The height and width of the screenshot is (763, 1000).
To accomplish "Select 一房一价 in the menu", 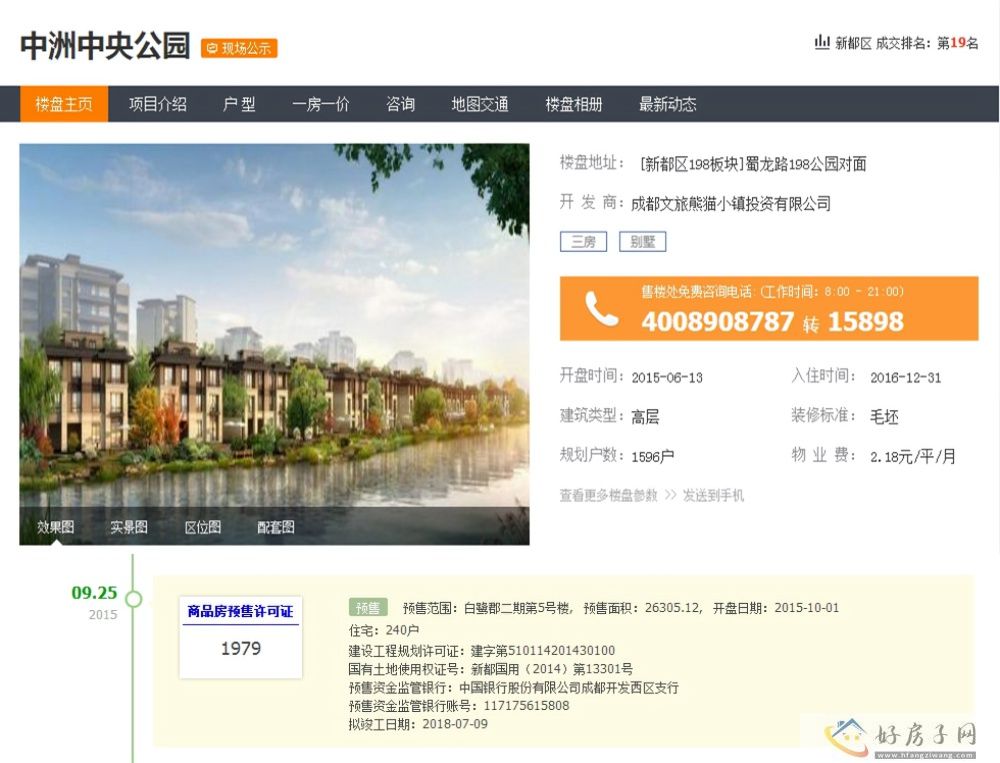I will point(320,104).
